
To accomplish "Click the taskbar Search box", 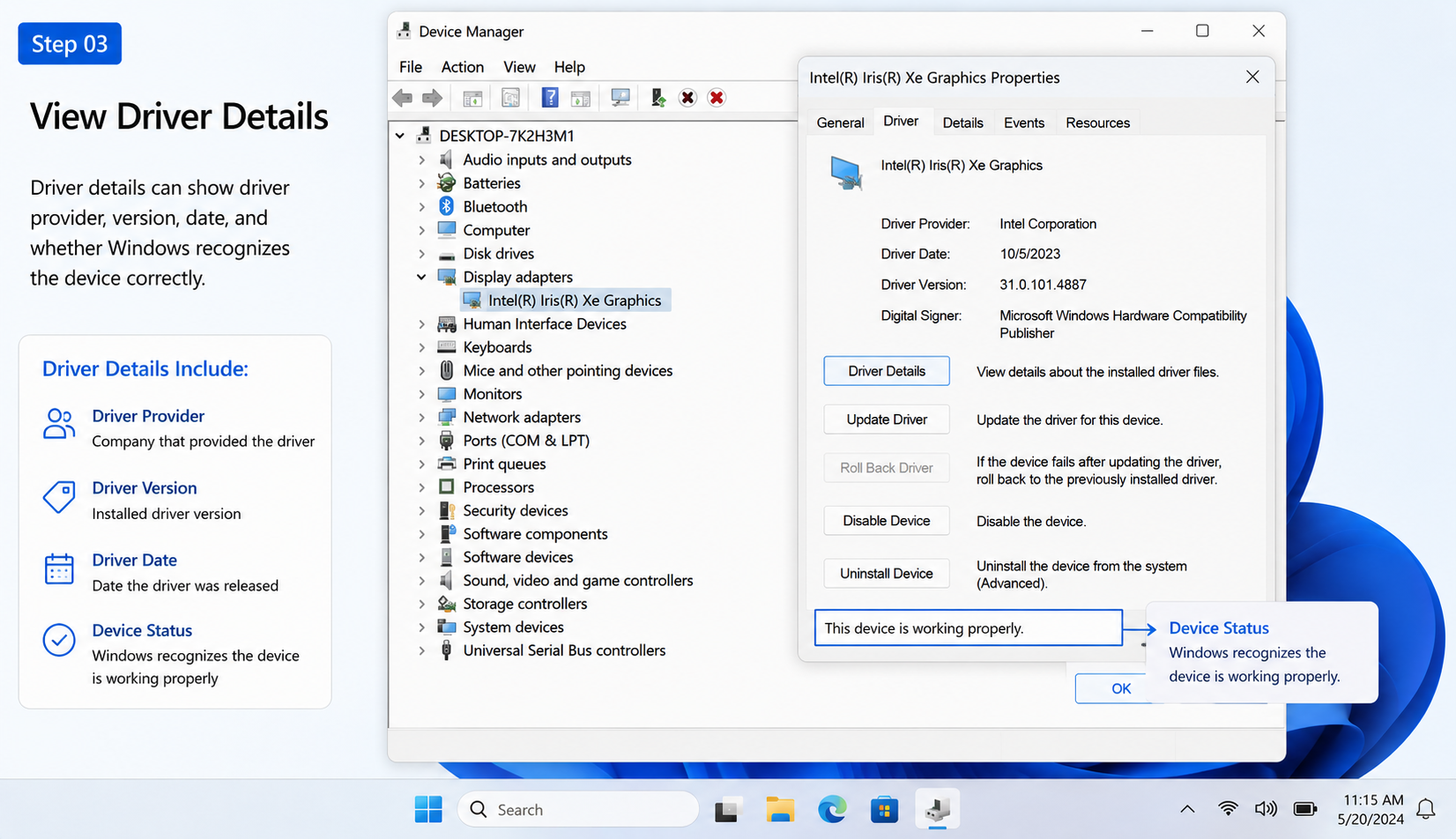I will coord(578,809).
